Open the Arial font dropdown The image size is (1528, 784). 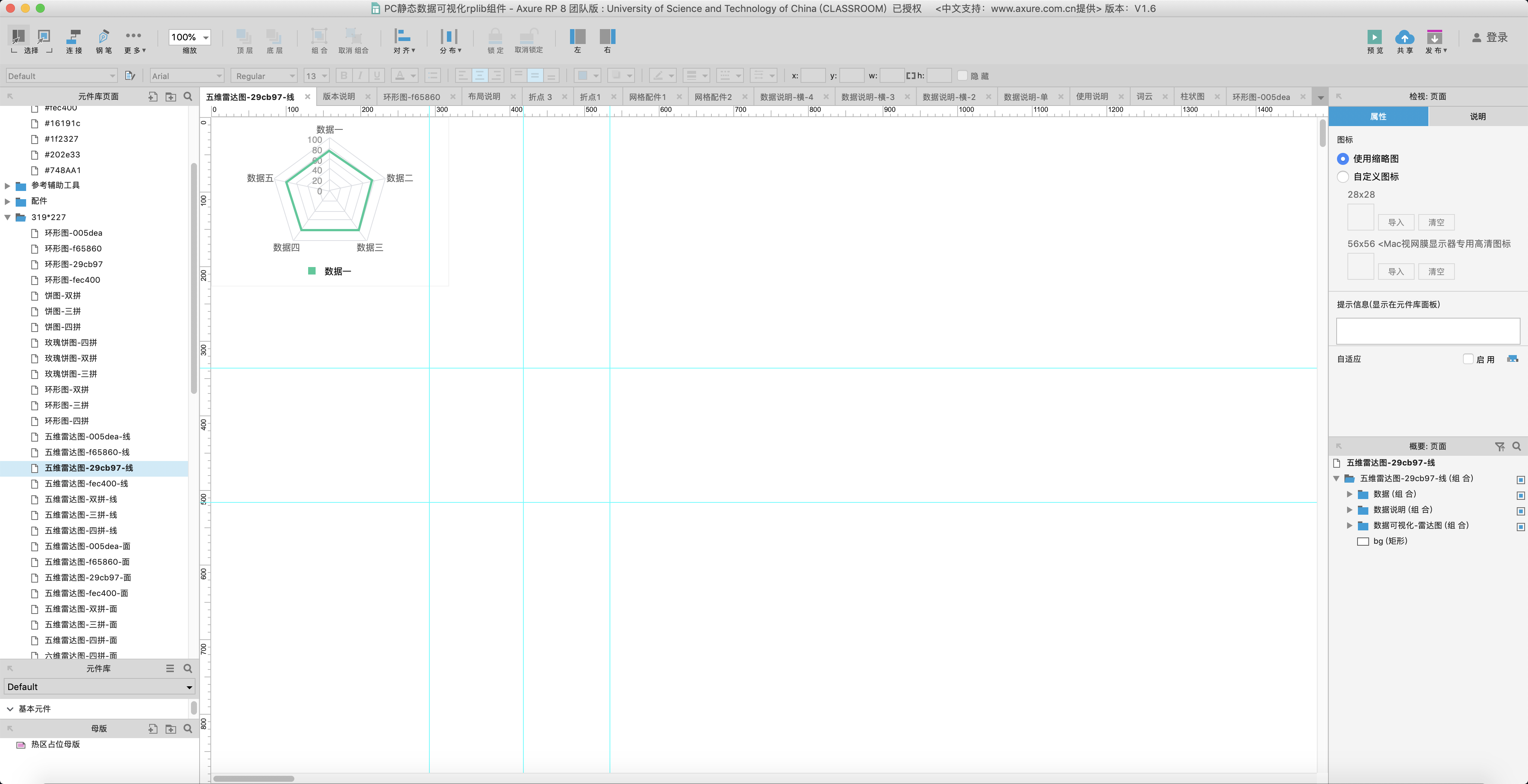(187, 75)
